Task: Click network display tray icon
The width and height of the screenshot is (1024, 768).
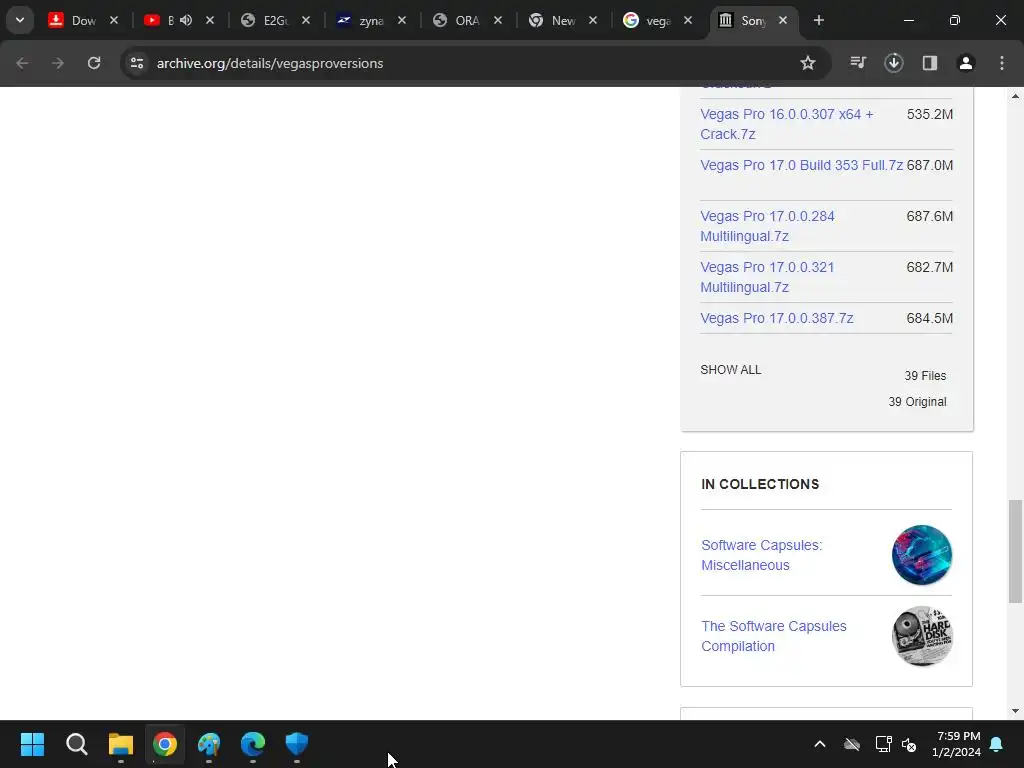Action: pos(884,744)
